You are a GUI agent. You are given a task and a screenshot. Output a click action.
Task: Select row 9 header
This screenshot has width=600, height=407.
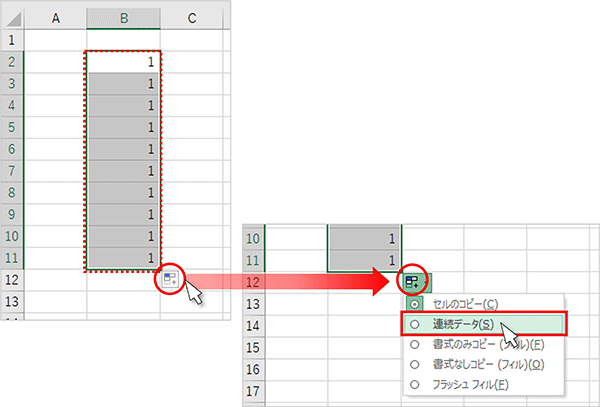pos(11,214)
